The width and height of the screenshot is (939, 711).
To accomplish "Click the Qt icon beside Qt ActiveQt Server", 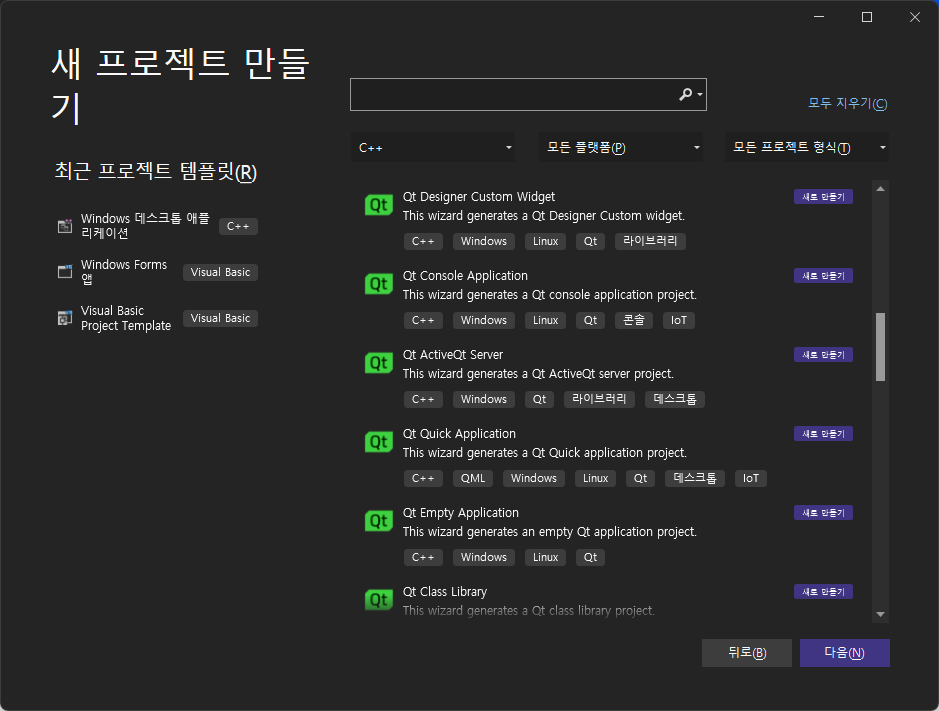I will [378, 363].
